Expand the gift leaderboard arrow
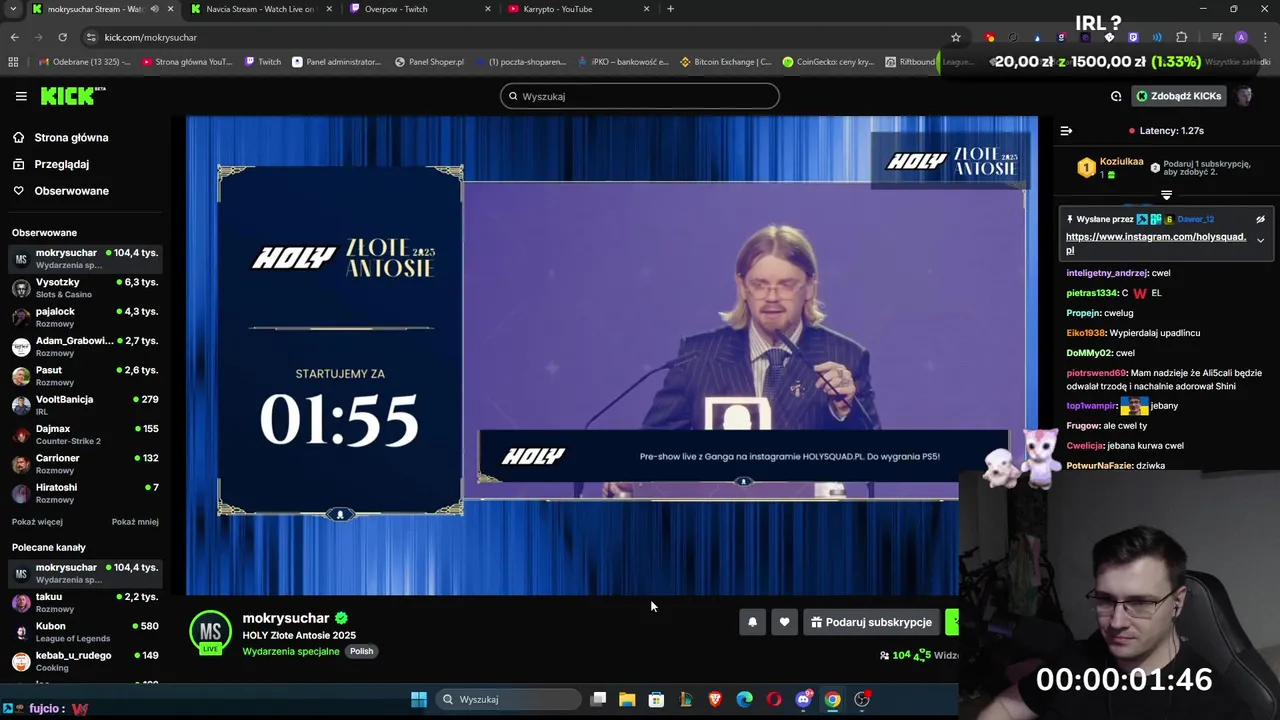 (x=1166, y=195)
